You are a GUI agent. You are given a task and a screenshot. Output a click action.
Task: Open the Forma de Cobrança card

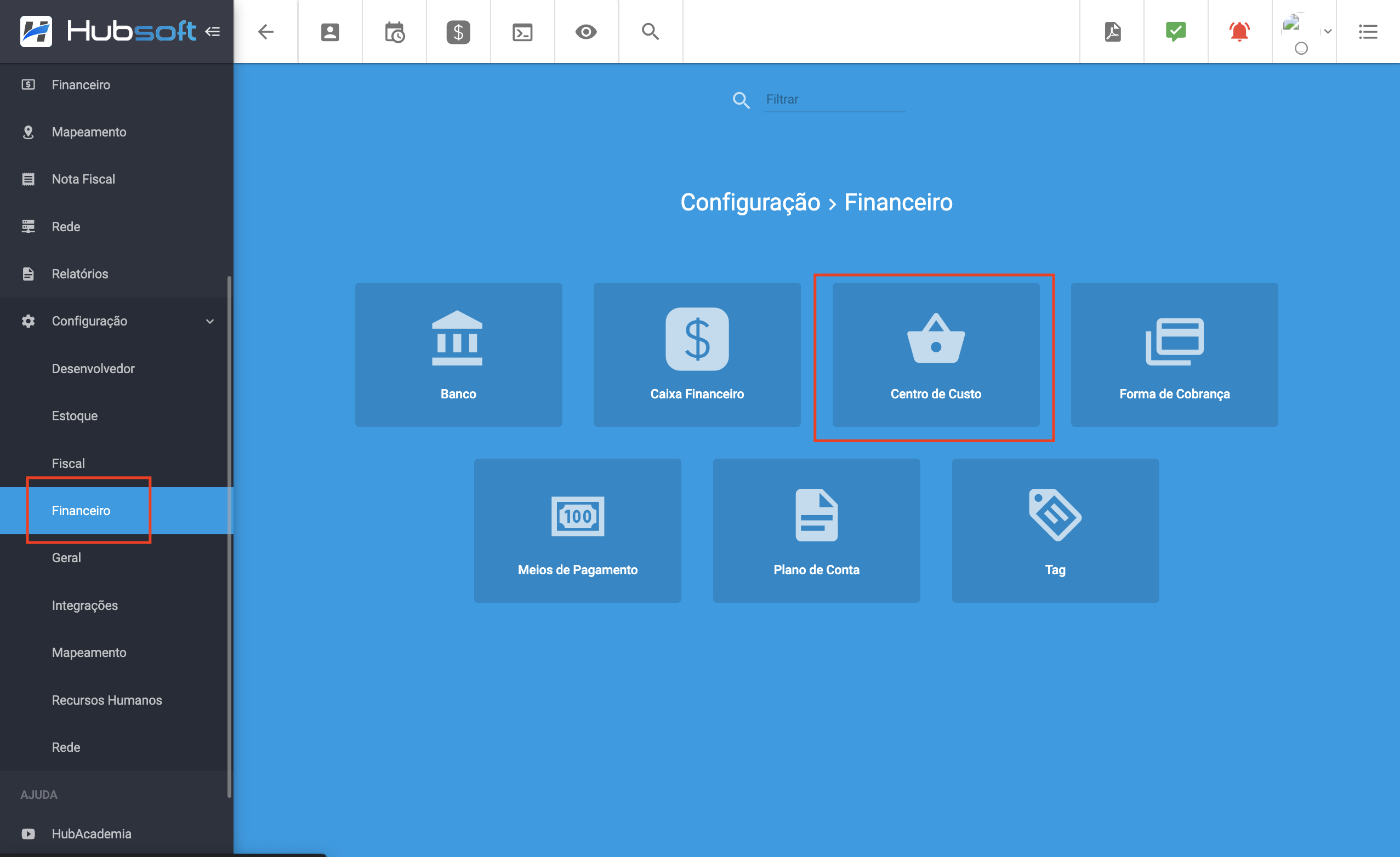pos(1174,355)
